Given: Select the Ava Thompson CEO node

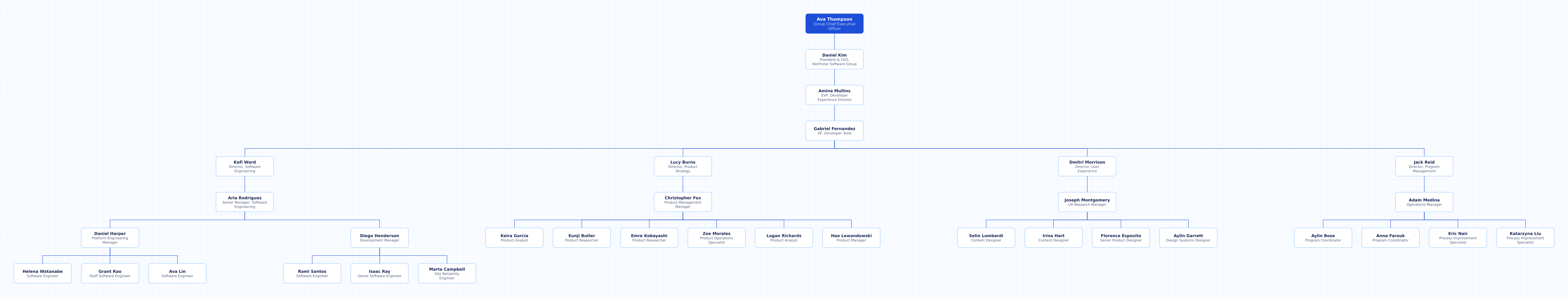Looking at the screenshot, I should pyautogui.click(x=834, y=24).
